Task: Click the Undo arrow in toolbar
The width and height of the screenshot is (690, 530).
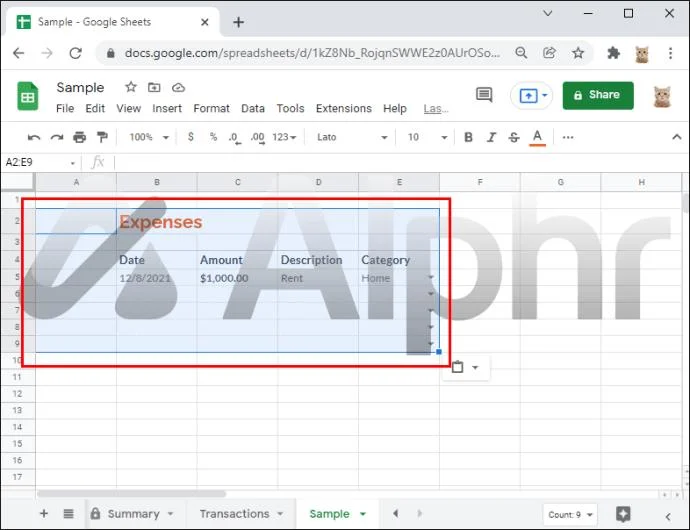Action: coord(34,137)
